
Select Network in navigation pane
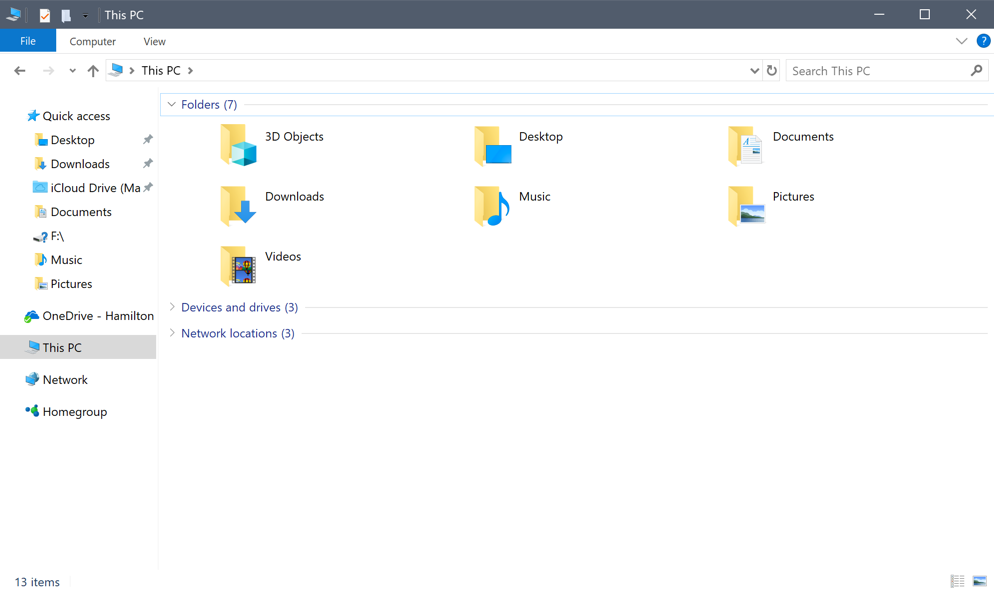(65, 380)
